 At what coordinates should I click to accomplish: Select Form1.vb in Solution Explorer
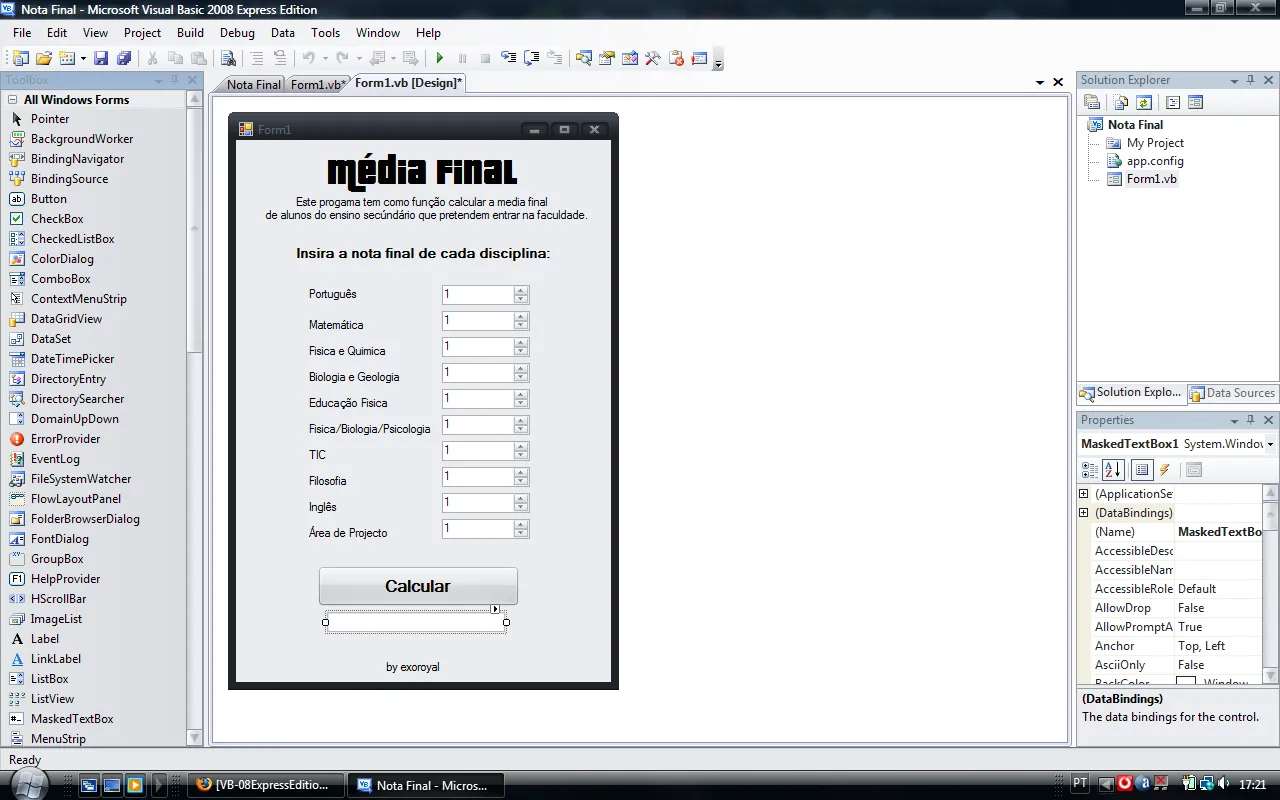click(x=1150, y=178)
